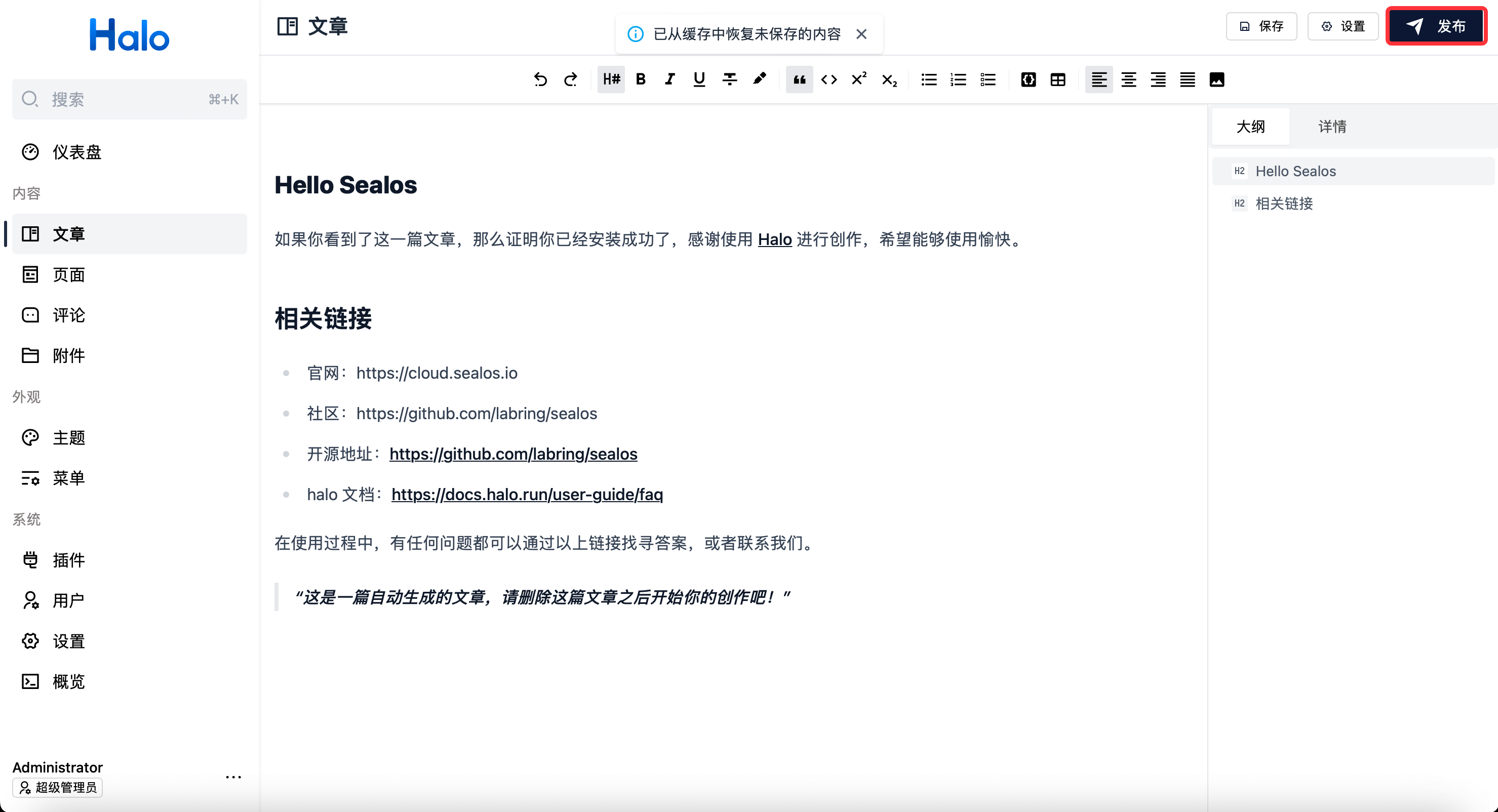The height and width of the screenshot is (812, 1498).
Task: Click the 发布 publish button
Action: [x=1436, y=26]
